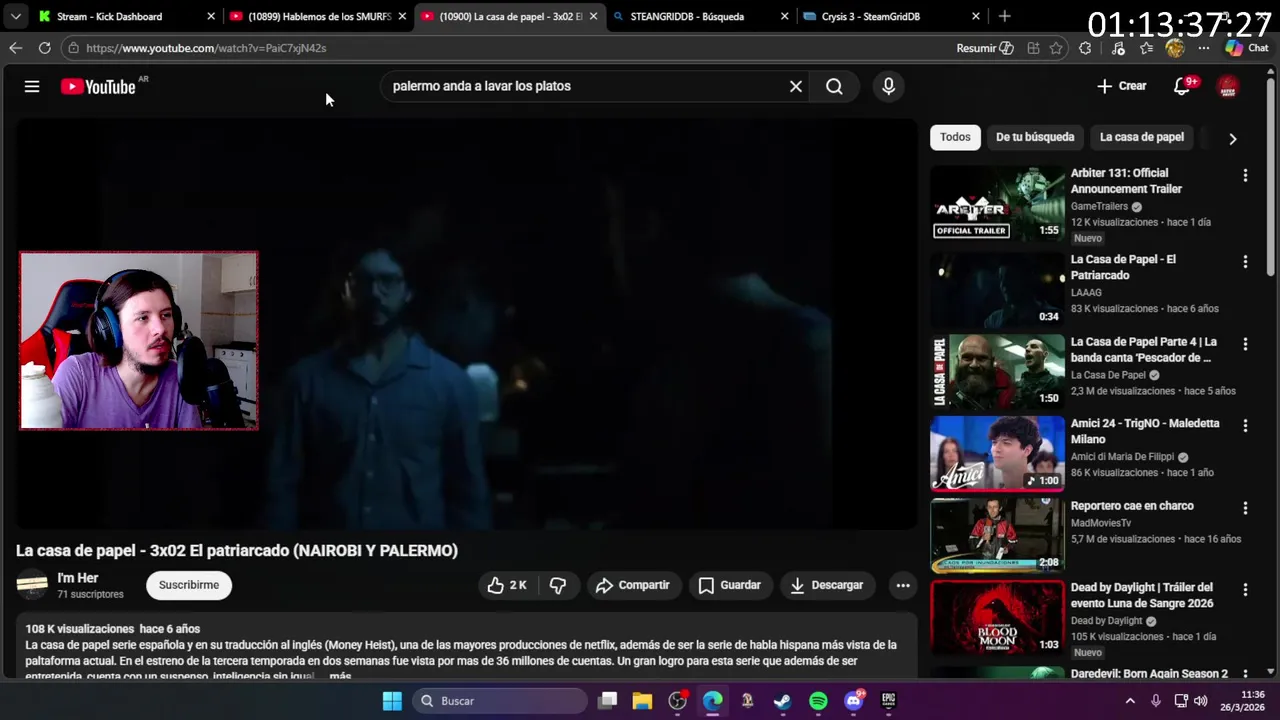Open media control music icon in toolbar
Screen dimensions: 1280x720
click(x=1118, y=48)
